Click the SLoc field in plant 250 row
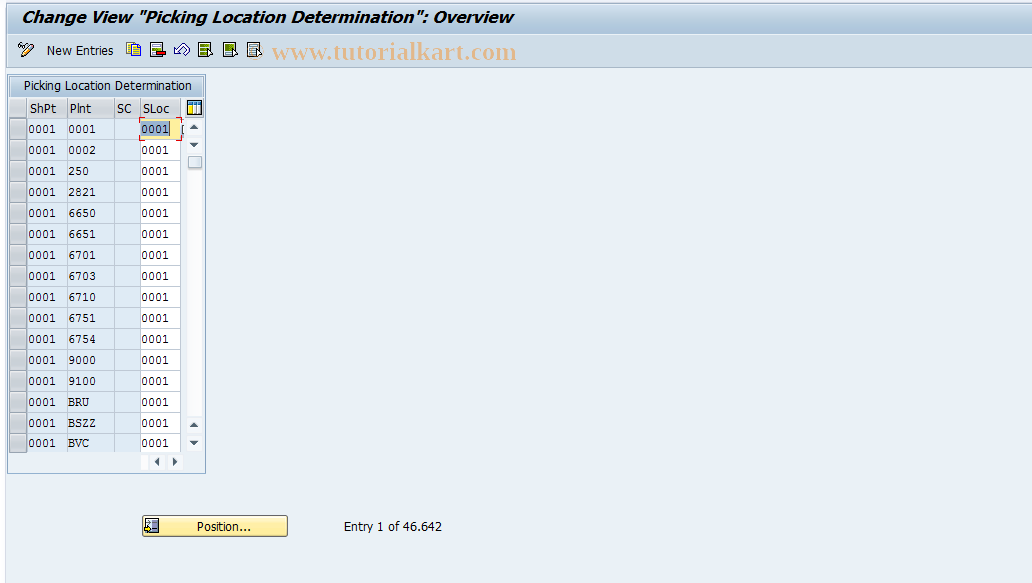 click(161, 171)
